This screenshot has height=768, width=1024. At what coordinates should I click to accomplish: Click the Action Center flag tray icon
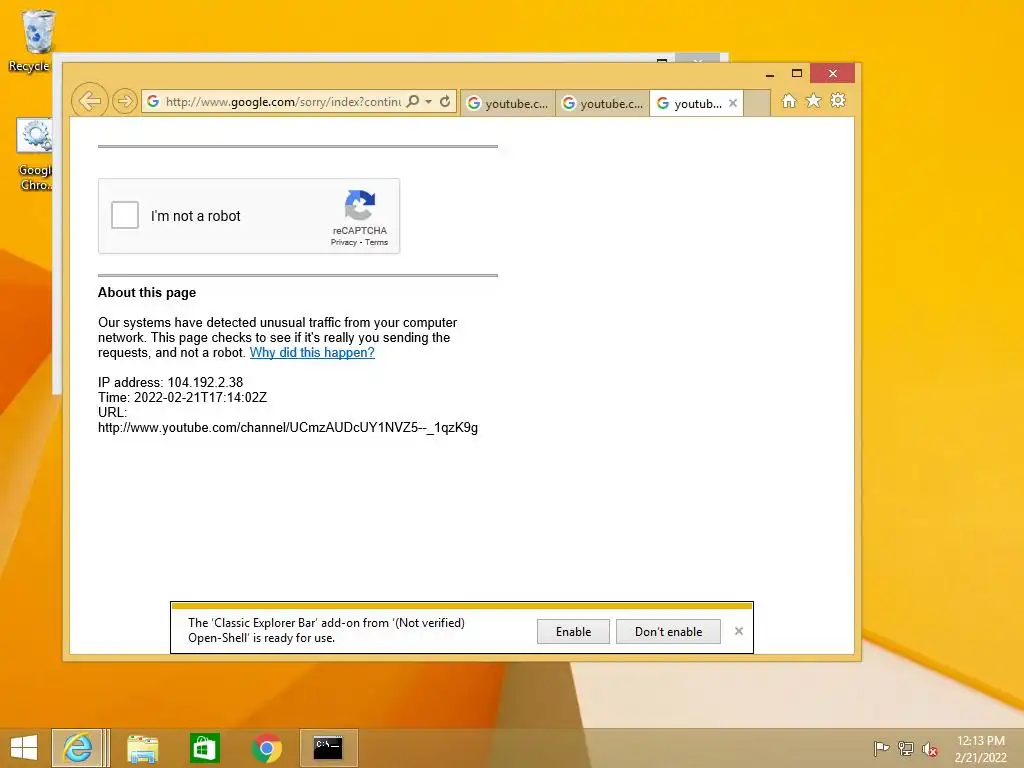tap(882, 748)
